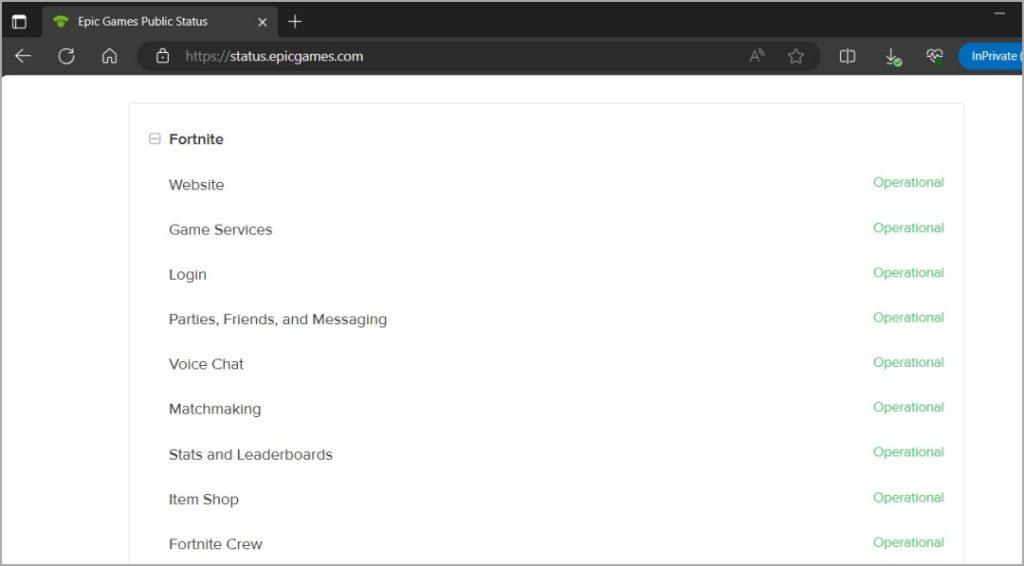
Task: Open browser essentials heart icon
Action: point(935,56)
